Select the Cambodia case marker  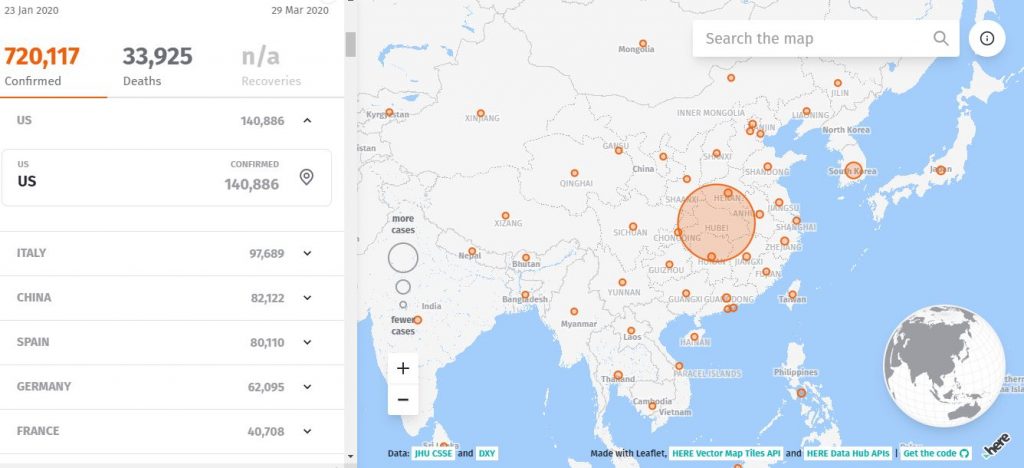(652, 405)
